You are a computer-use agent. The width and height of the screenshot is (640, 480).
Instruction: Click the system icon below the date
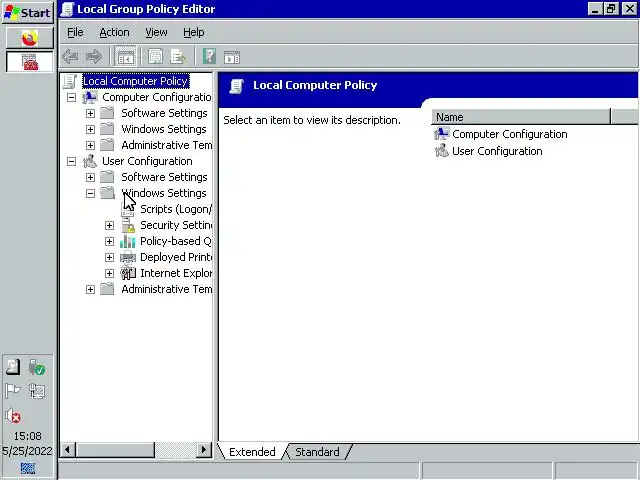point(28,468)
